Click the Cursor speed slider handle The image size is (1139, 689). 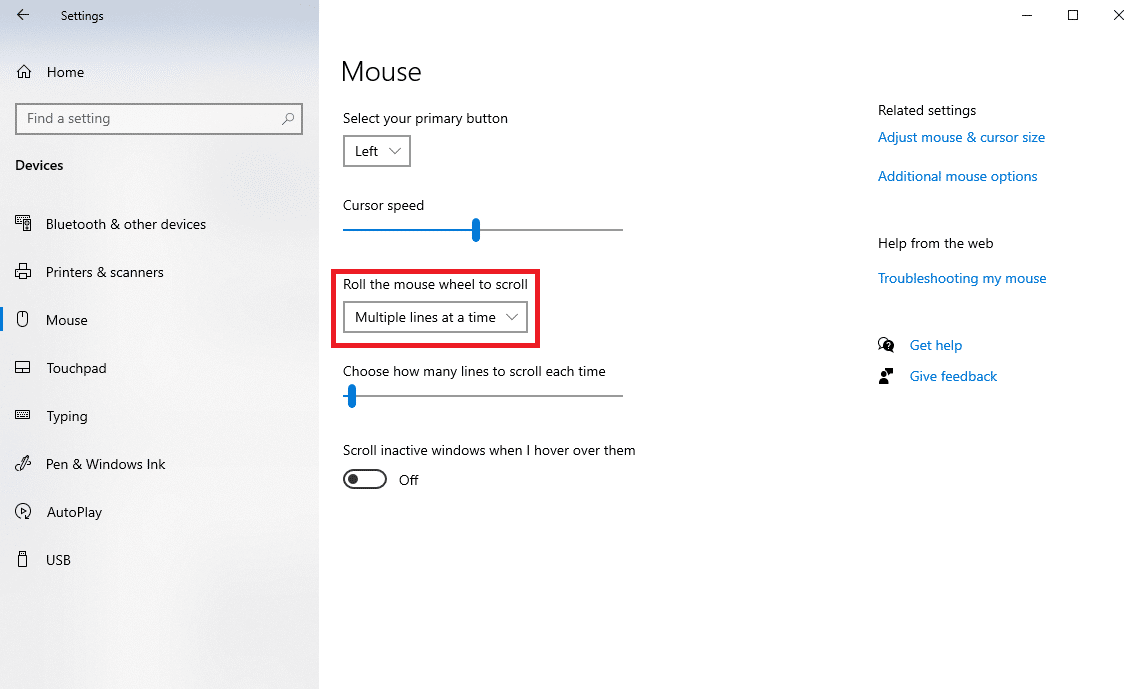476,229
